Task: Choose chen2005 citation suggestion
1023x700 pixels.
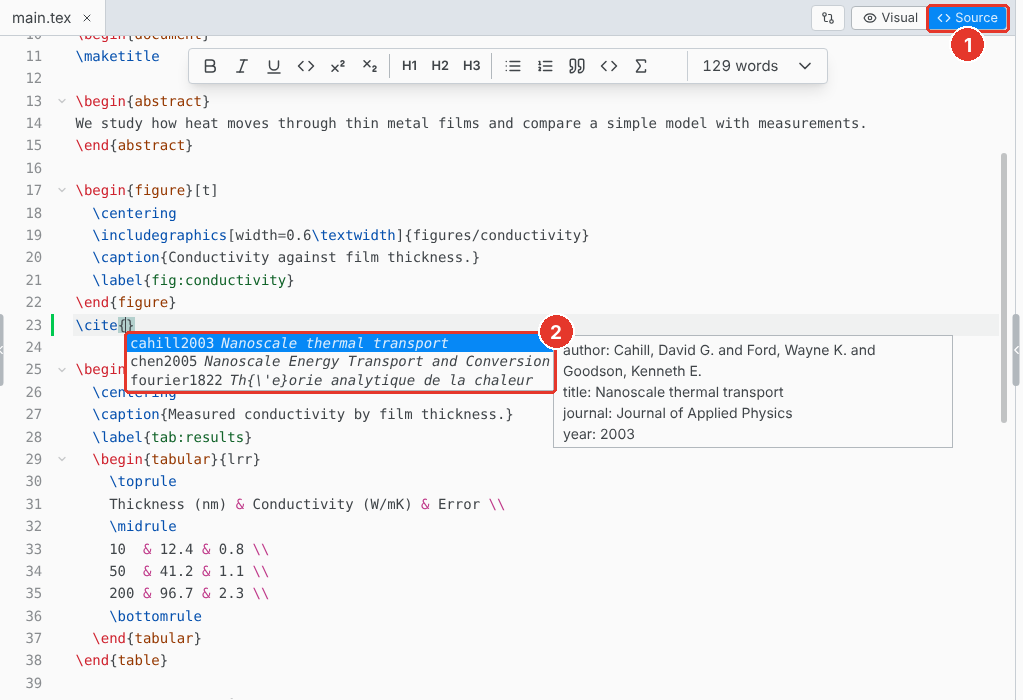Action: 339,361
